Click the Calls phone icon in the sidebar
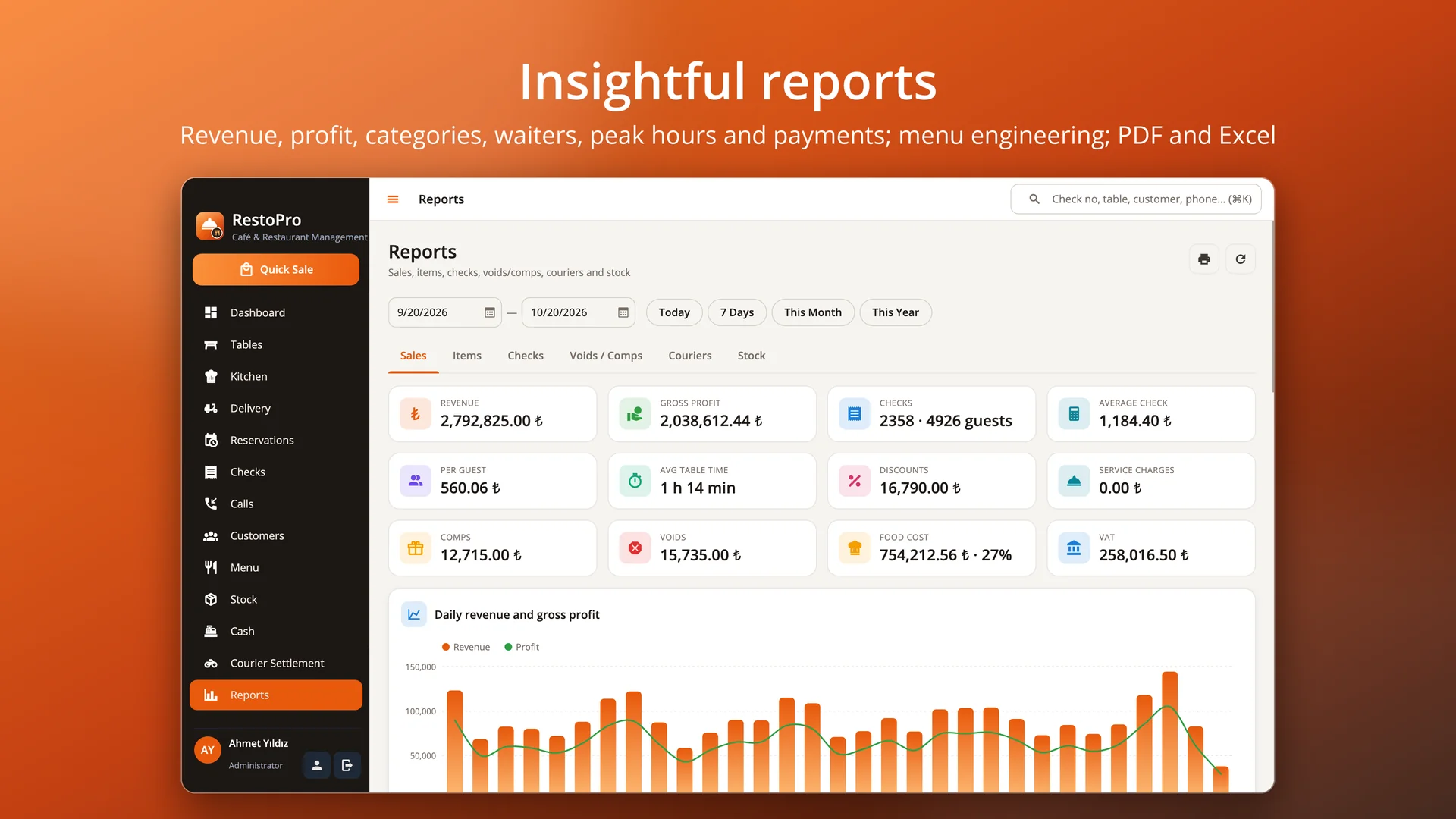This screenshot has width=1456, height=819. click(x=211, y=504)
